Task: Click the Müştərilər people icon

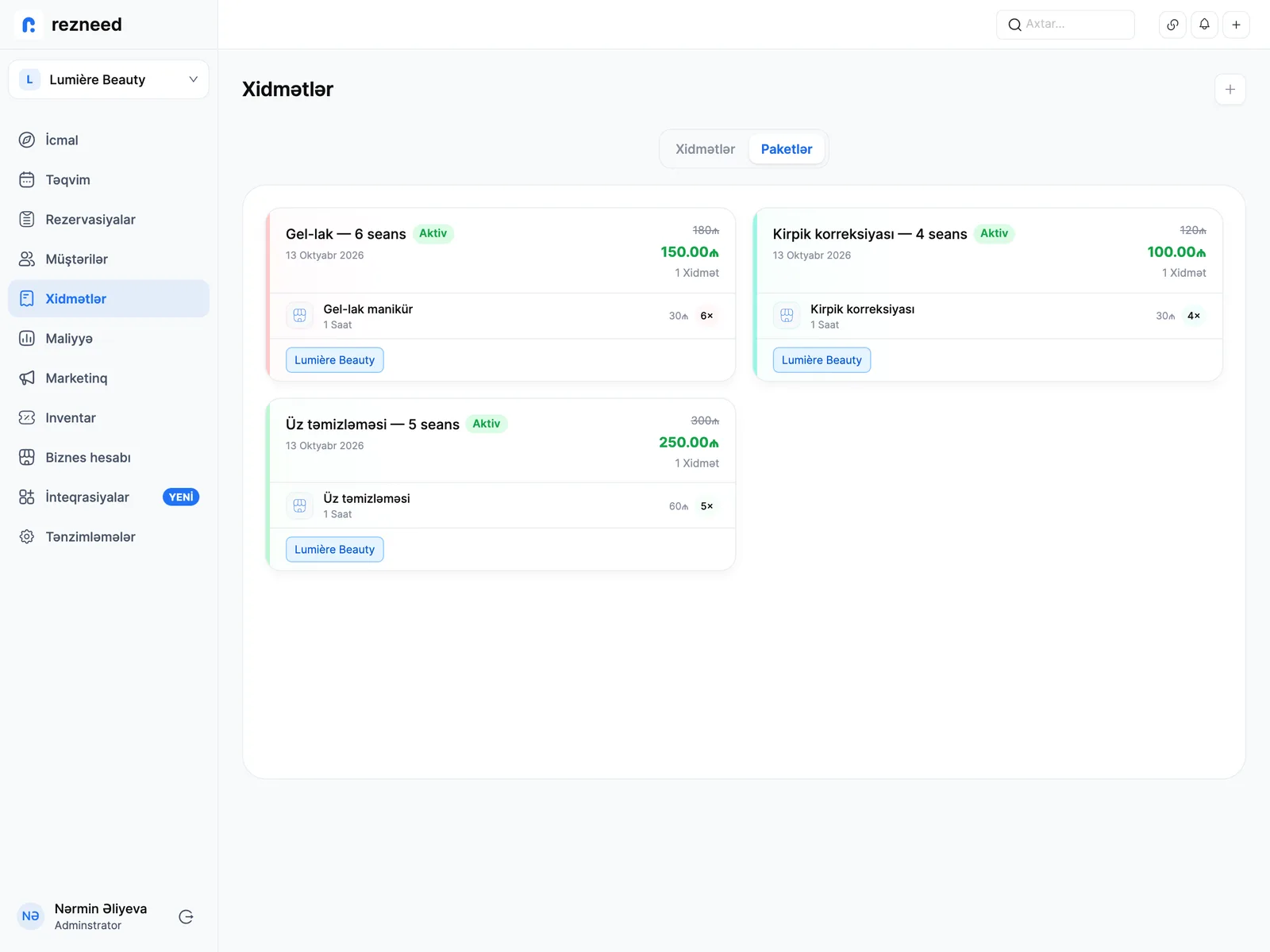Action: 27,259
